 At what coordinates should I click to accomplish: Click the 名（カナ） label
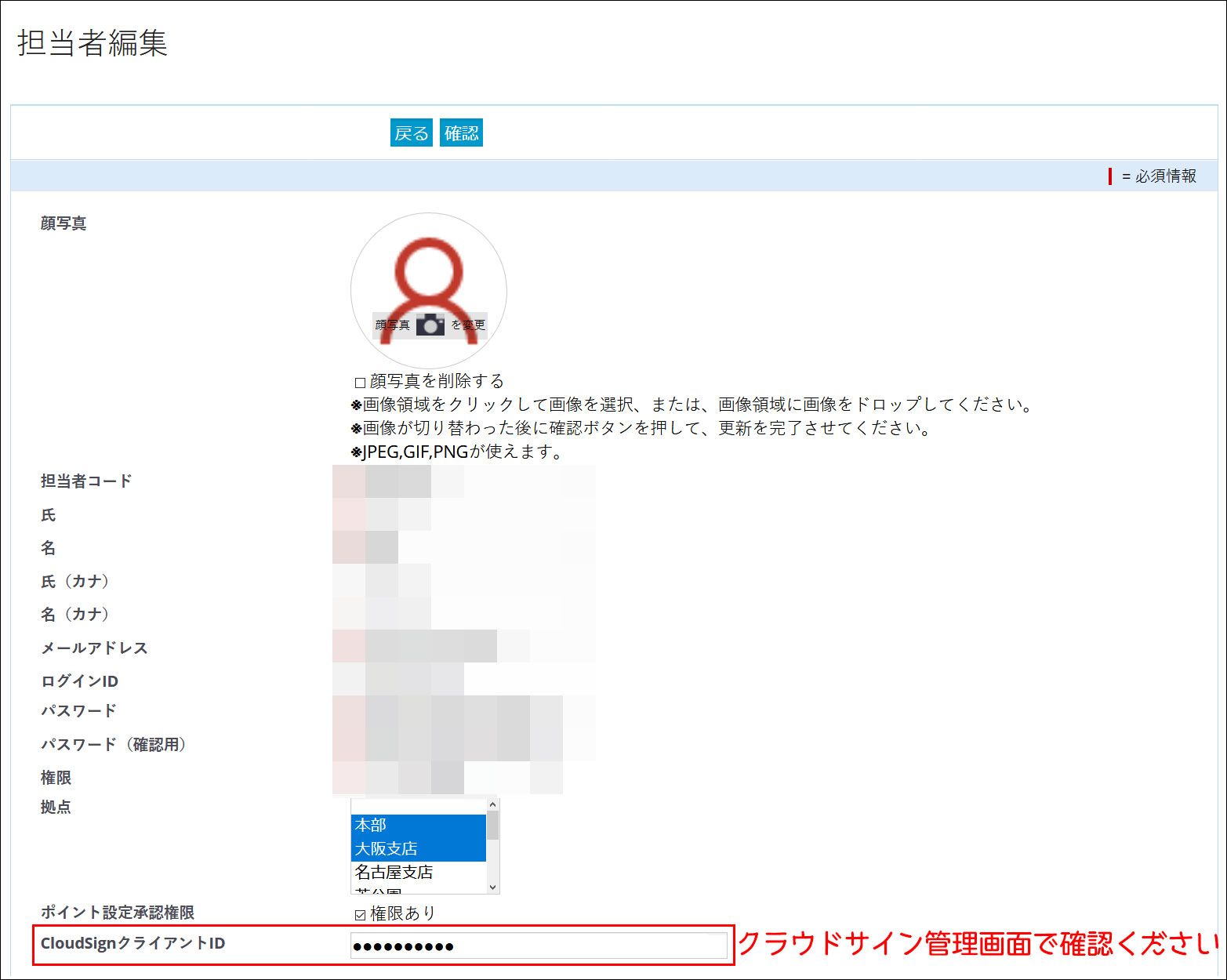(75, 614)
